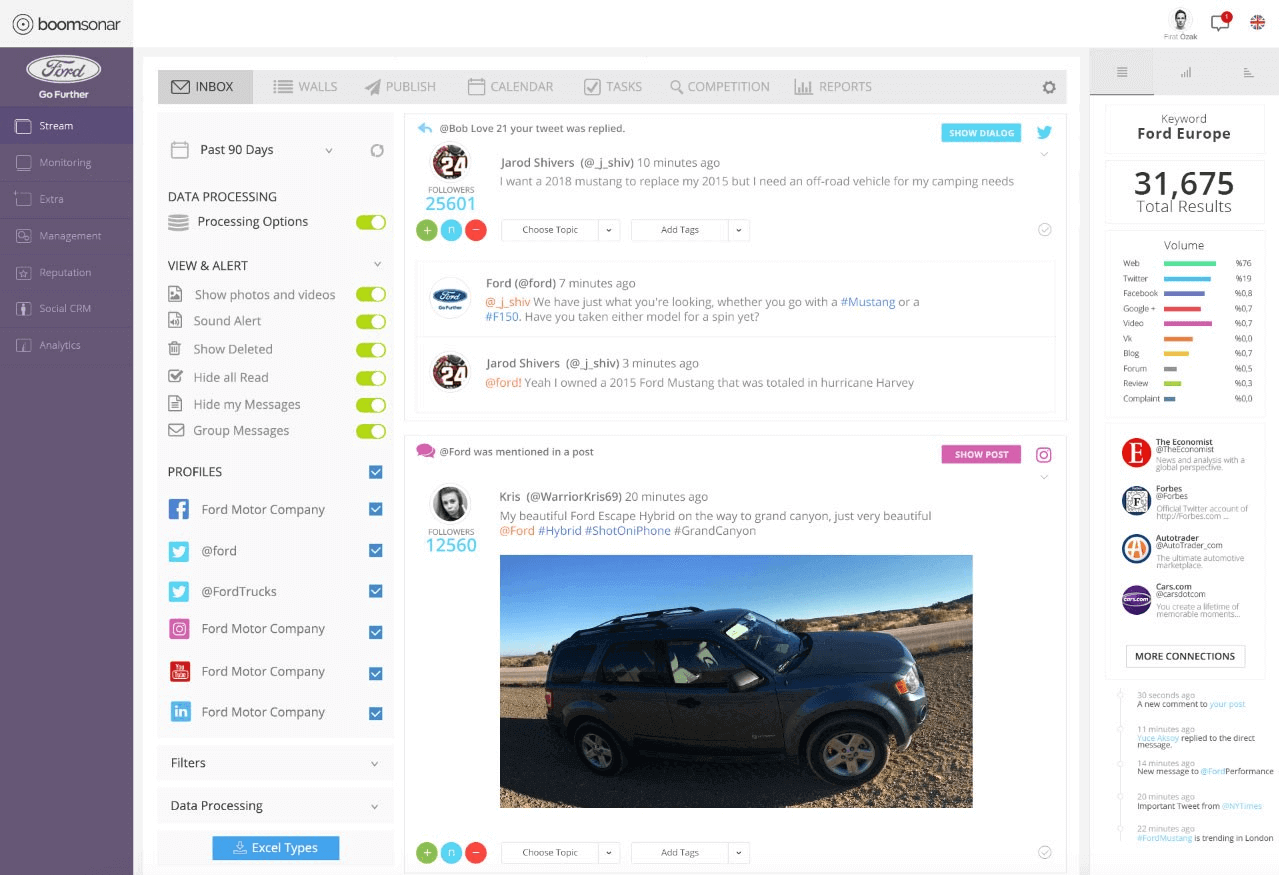This screenshot has width=1279, height=875.
Task: Toggle Processing Options switch
Action: (371, 222)
